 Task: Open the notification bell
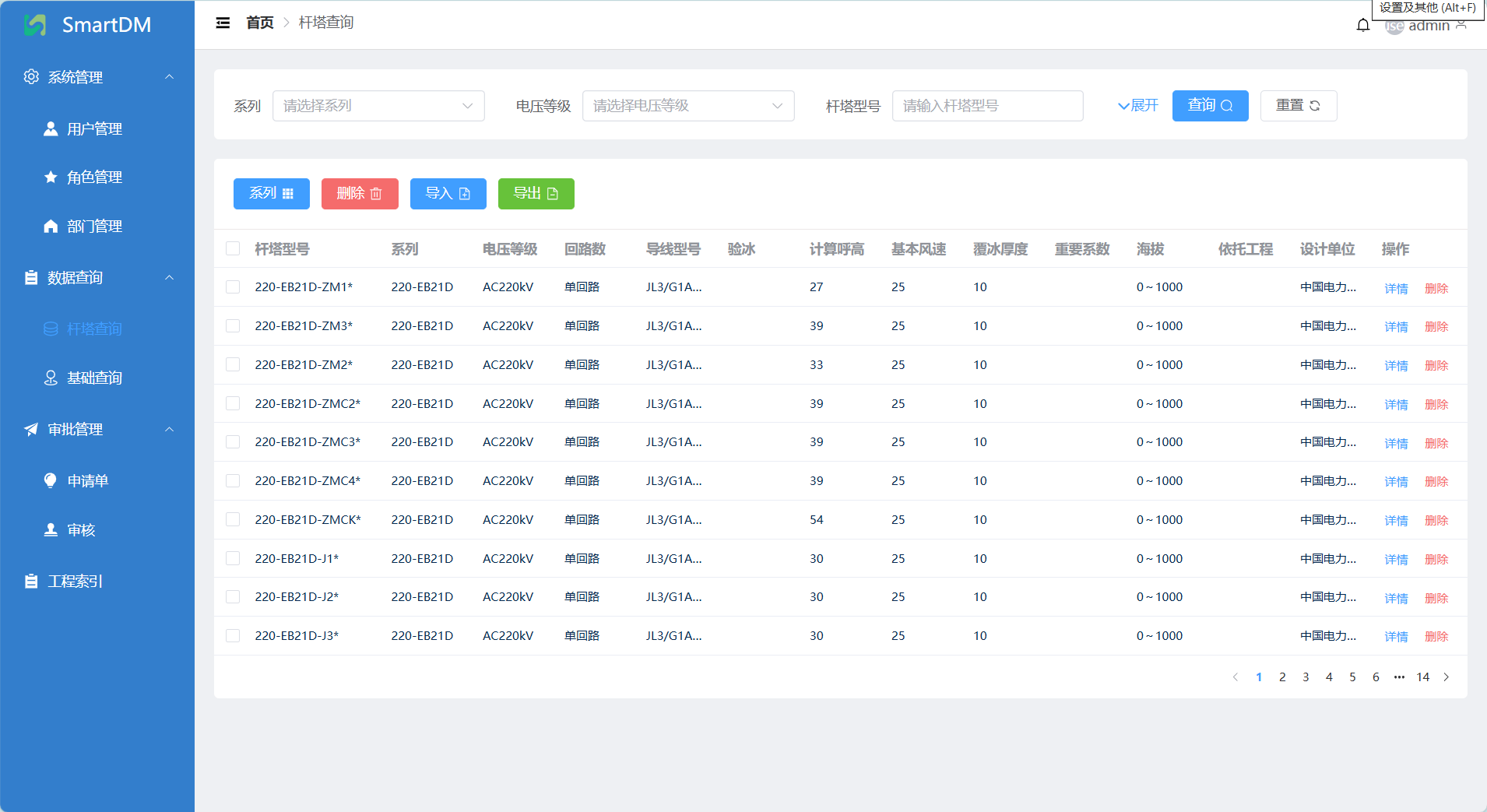(x=1362, y=26)
